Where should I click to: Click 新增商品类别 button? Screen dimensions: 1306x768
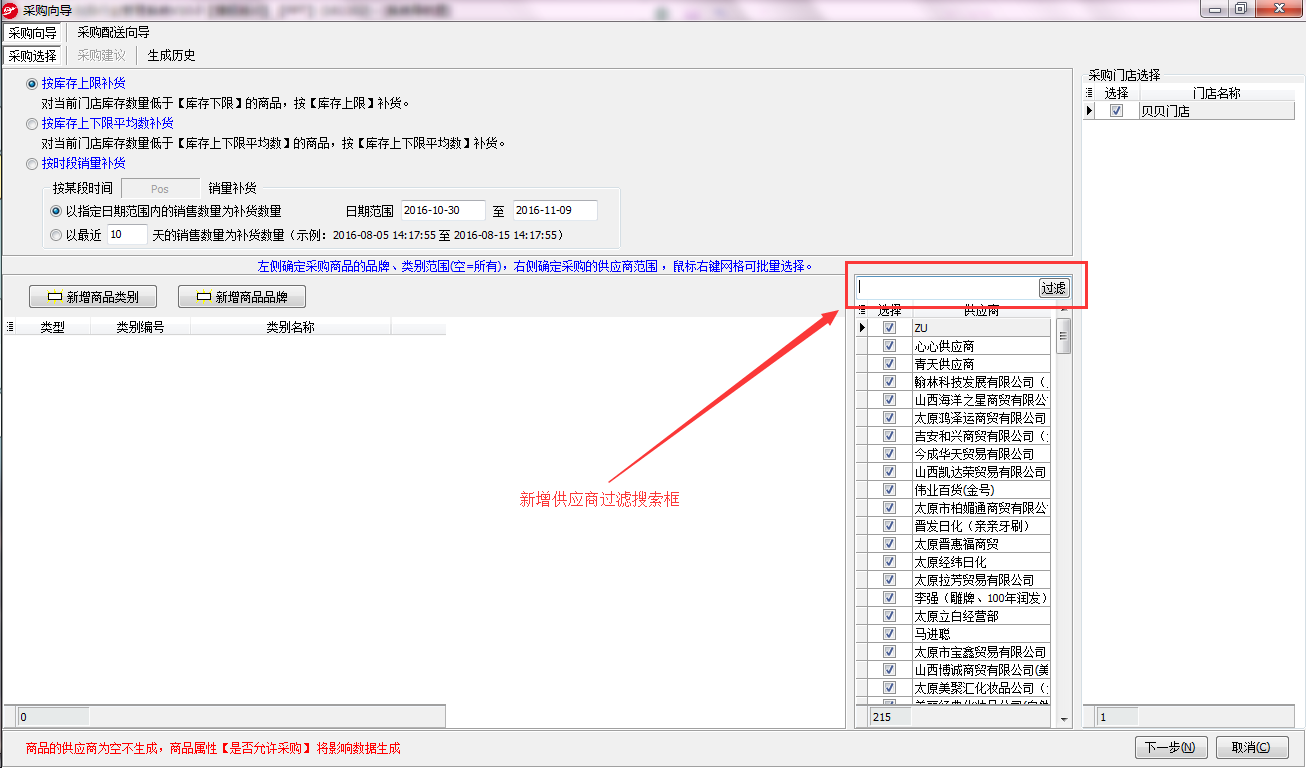click(x=92, y=297)
